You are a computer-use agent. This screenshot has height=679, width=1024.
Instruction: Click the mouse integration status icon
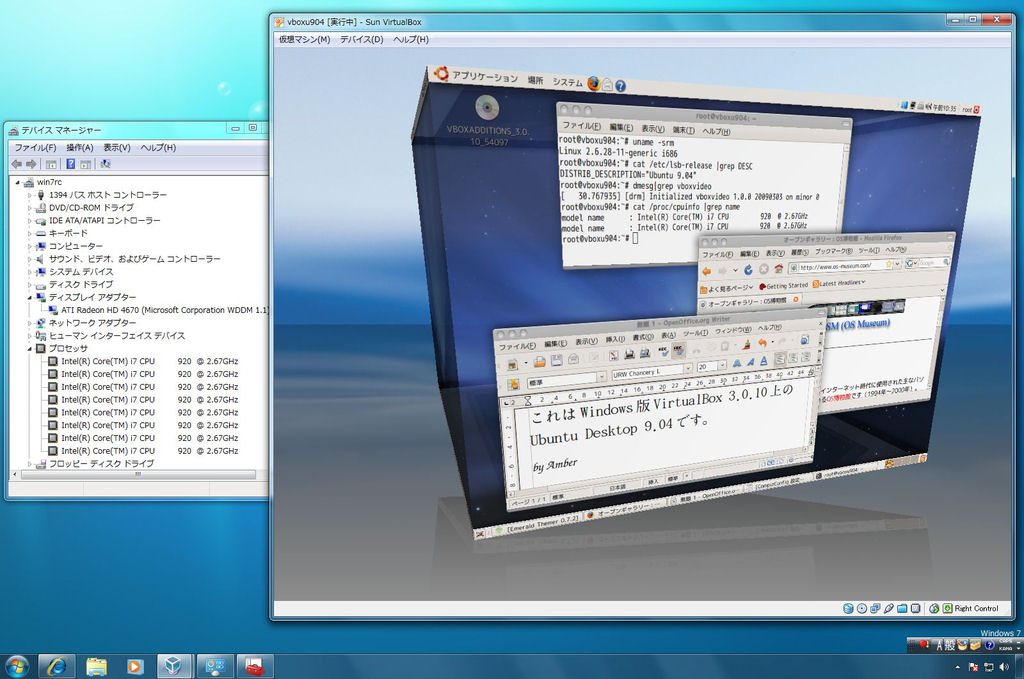click(934, 608)
